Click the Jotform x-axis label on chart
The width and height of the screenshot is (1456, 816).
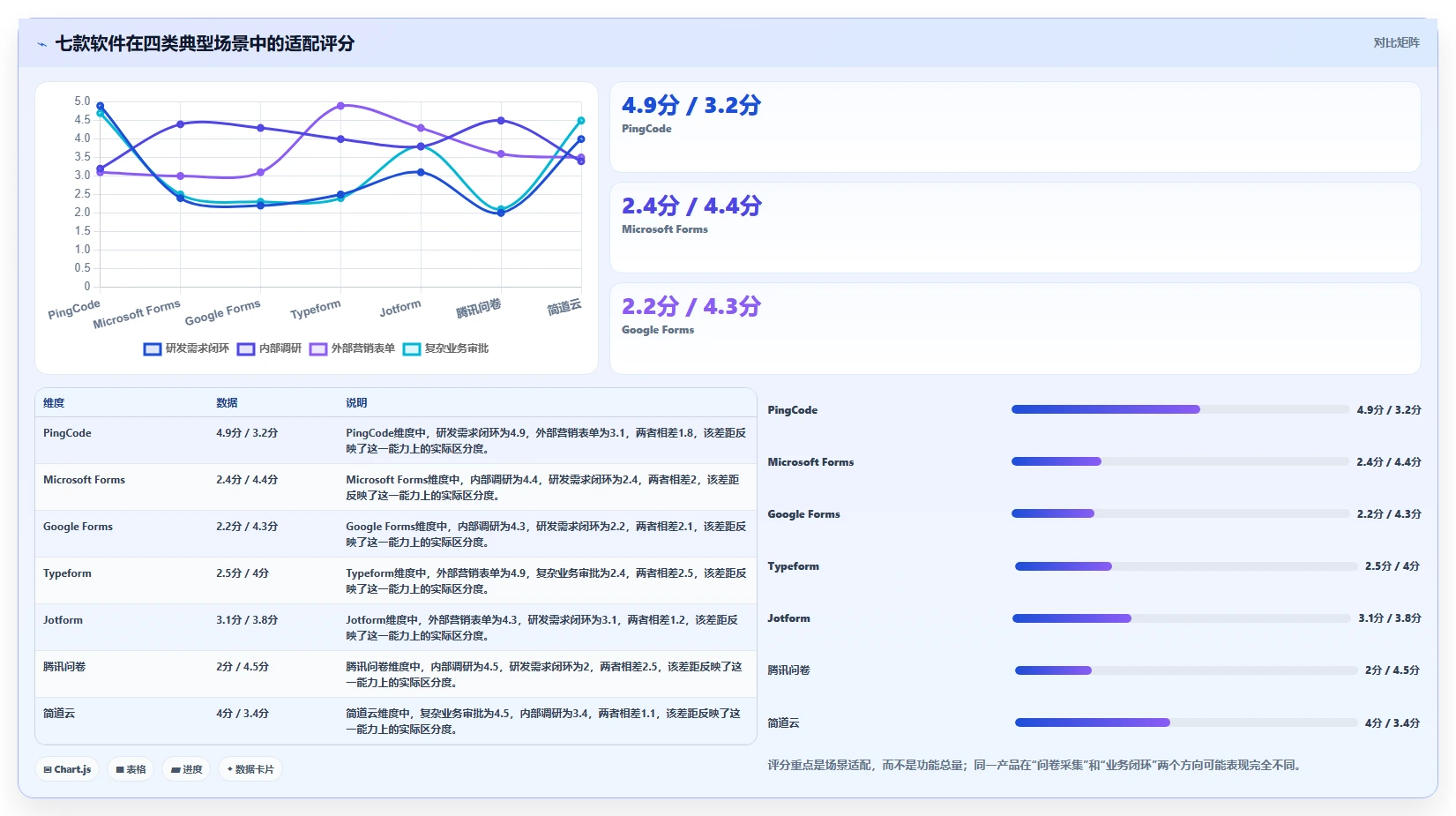399,308
